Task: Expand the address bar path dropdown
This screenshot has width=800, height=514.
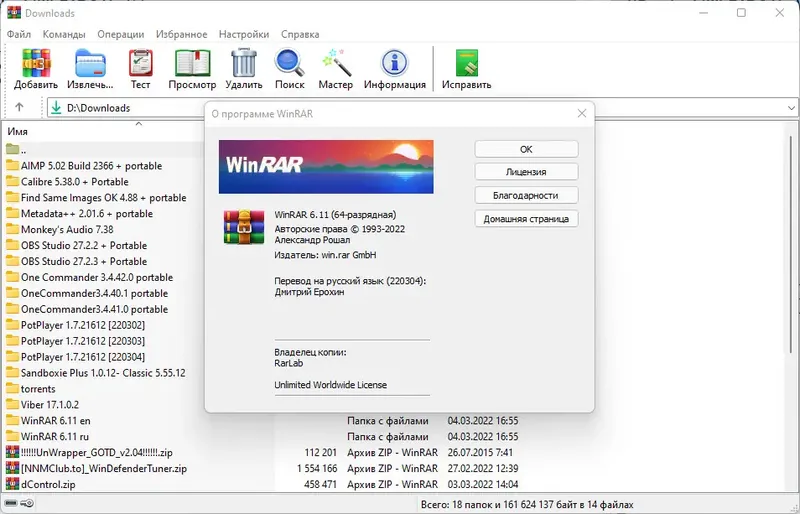Action: pyautogui.click(x=791, y=108)
